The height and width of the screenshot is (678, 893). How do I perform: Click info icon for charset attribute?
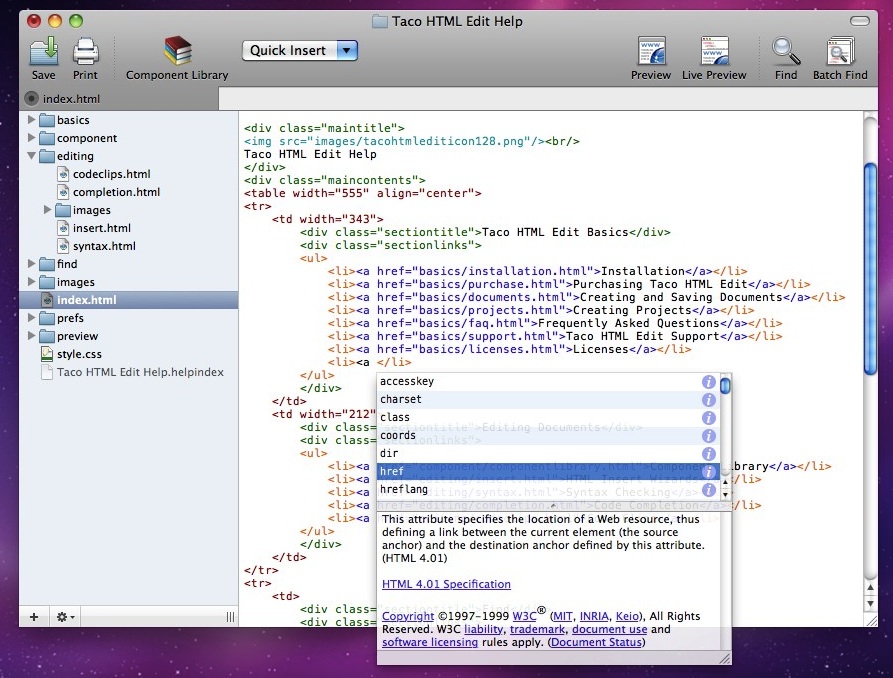[708, 400]
